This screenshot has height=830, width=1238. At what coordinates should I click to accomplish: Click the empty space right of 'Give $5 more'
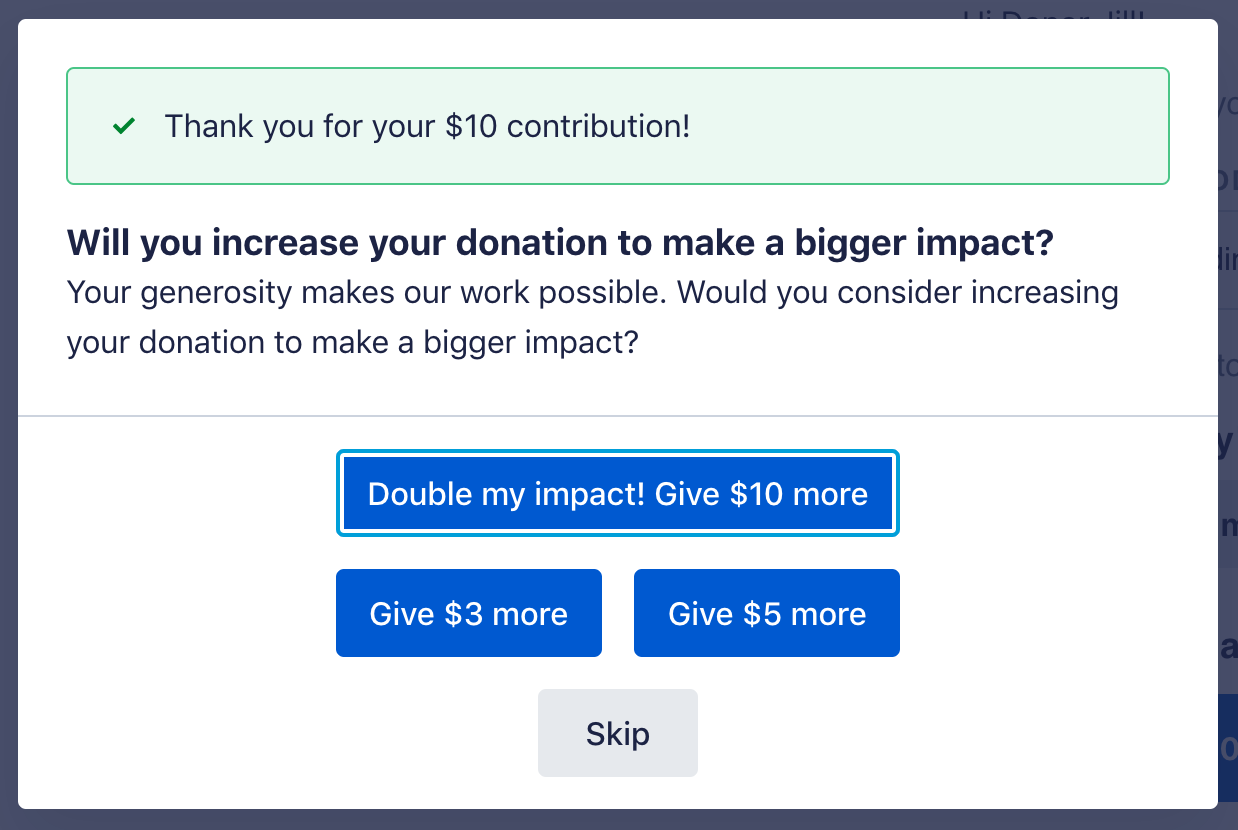tap(1050, 613)
